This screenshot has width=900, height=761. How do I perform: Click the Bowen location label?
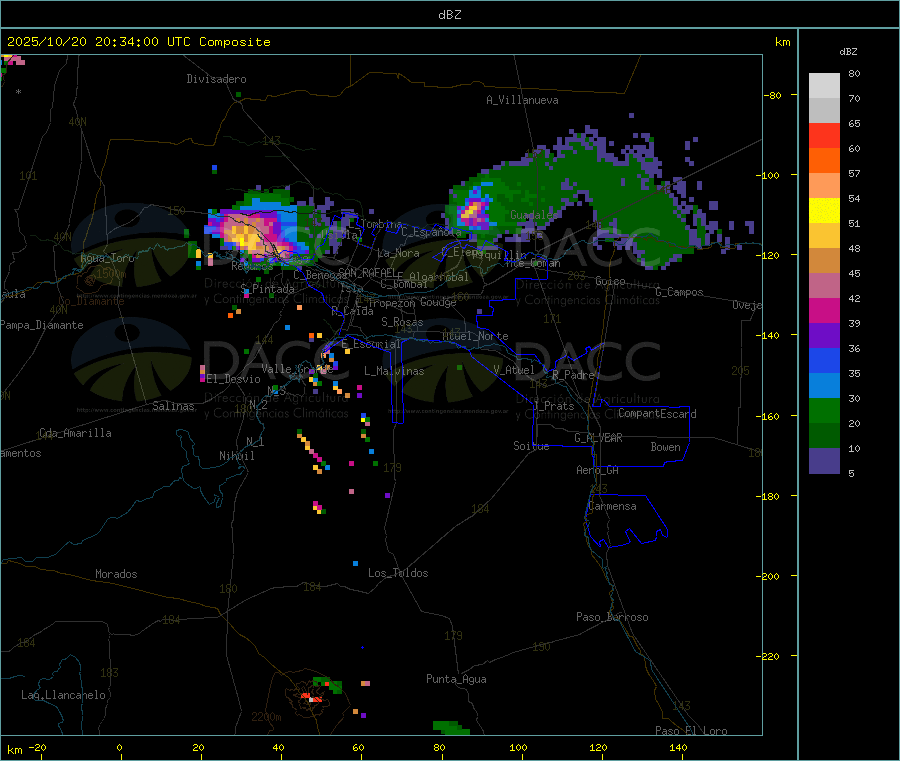click(666, 448)
